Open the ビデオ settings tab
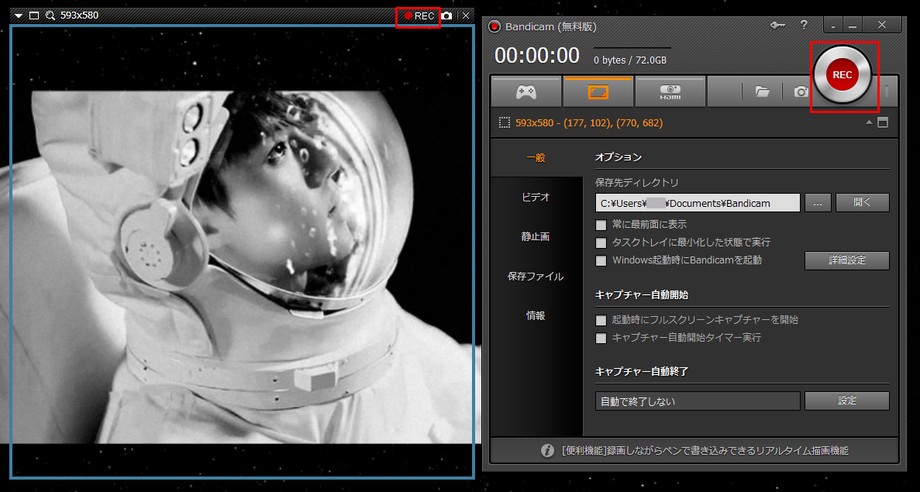 535,197
